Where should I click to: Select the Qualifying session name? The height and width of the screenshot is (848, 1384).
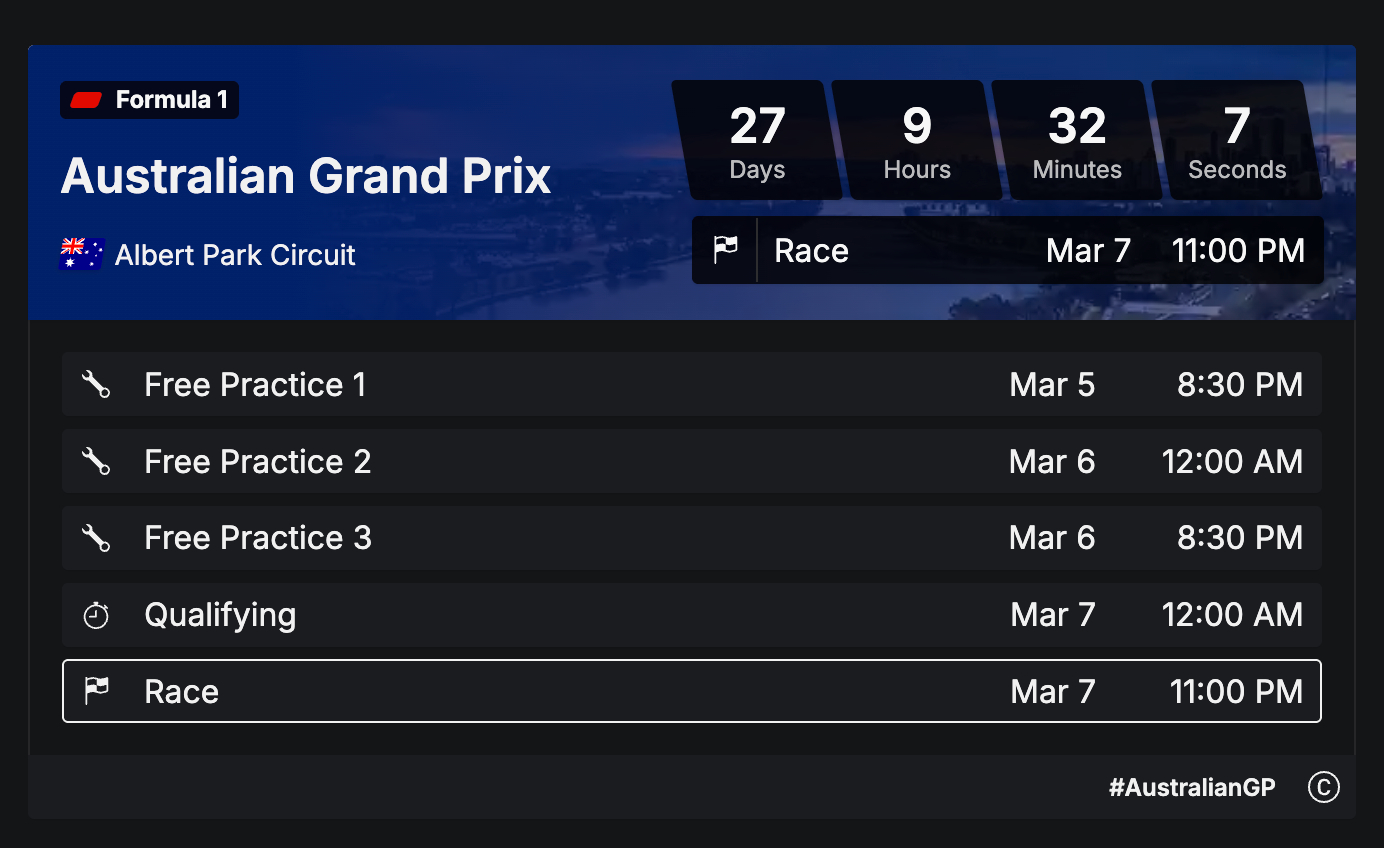pyautogui.click(x=220, y=615)
